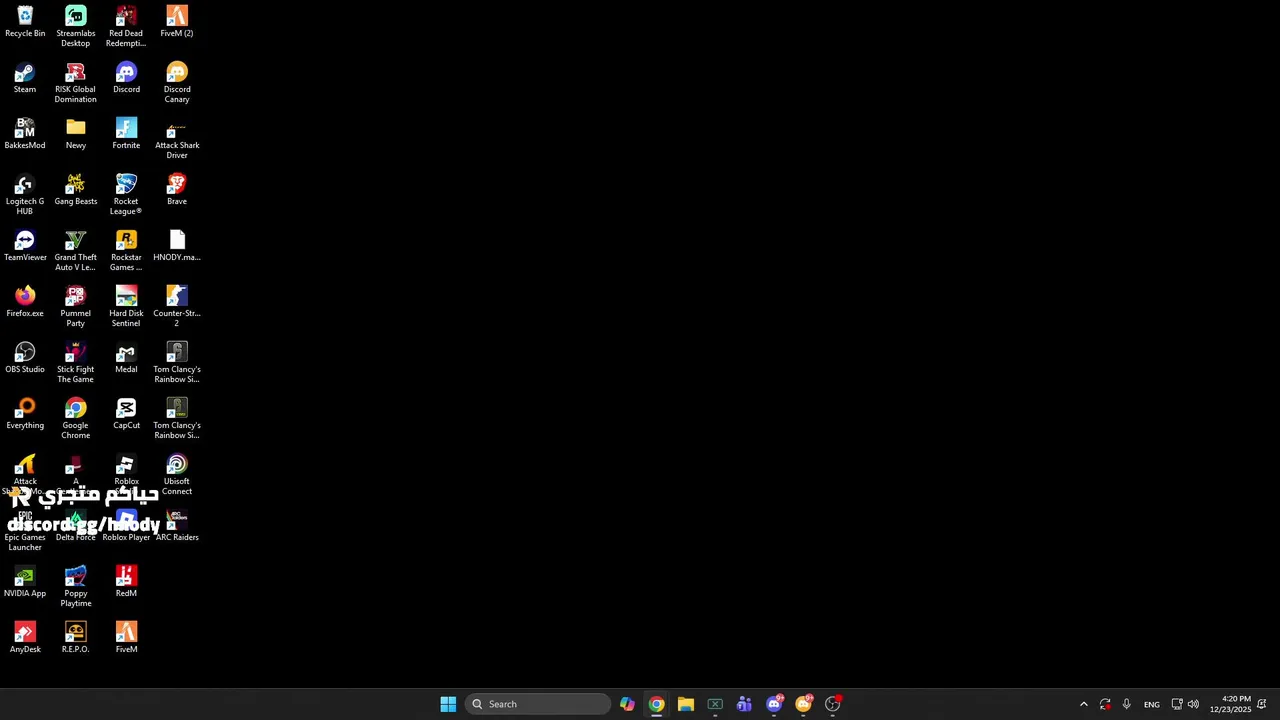
Task: Select the Roblox Player desktop icon
Action: 126,526
